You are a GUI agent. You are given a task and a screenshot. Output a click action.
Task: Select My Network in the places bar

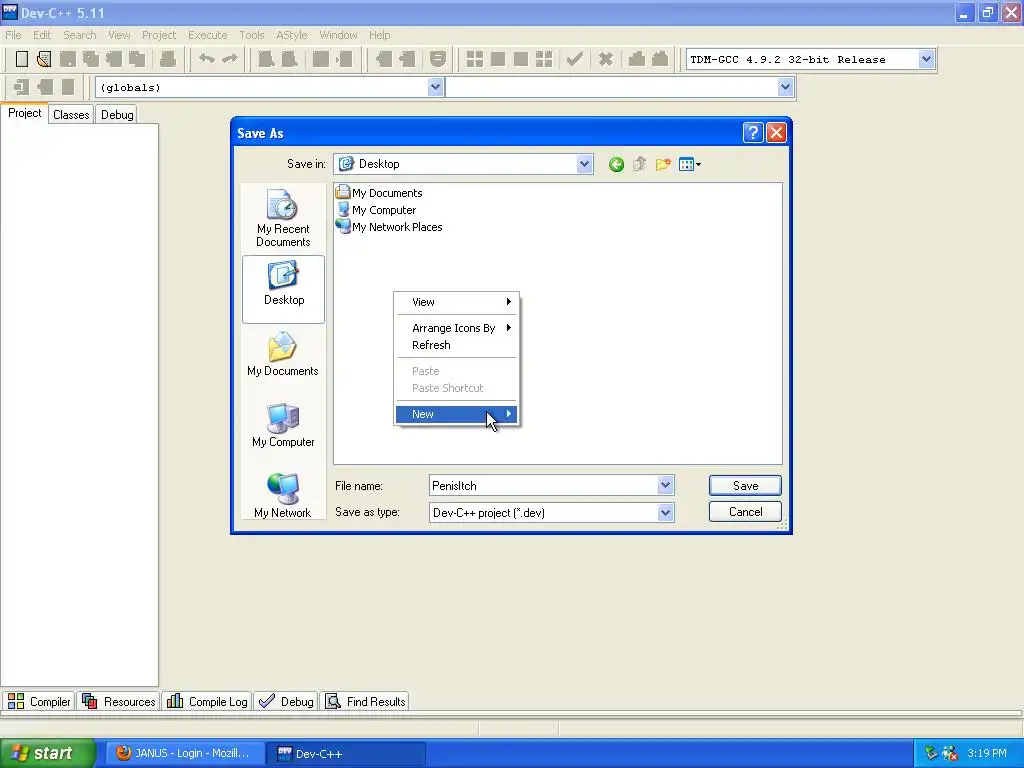pyautogui.click(x=283, y=496)
